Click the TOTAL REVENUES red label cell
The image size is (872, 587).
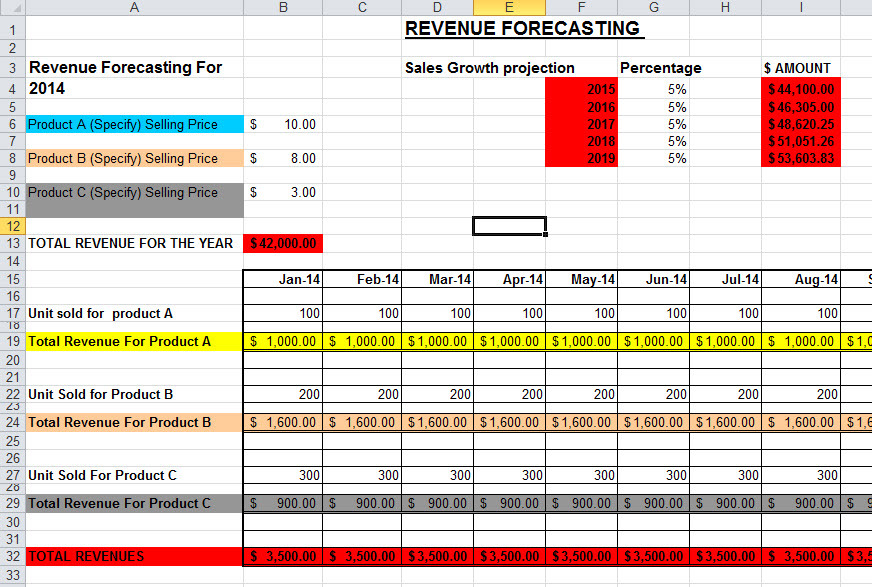(135, 556)
